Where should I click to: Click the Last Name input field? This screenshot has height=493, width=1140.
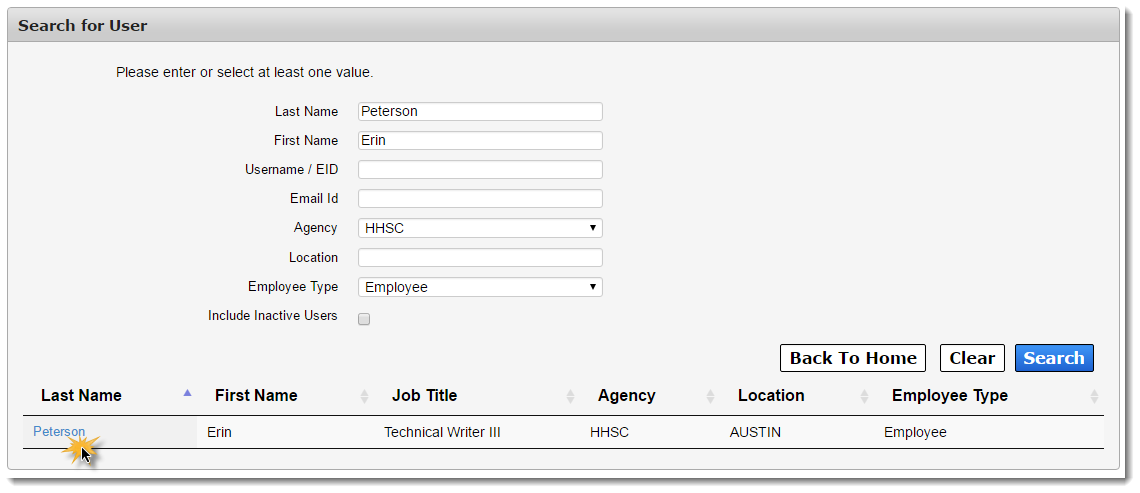481,111
